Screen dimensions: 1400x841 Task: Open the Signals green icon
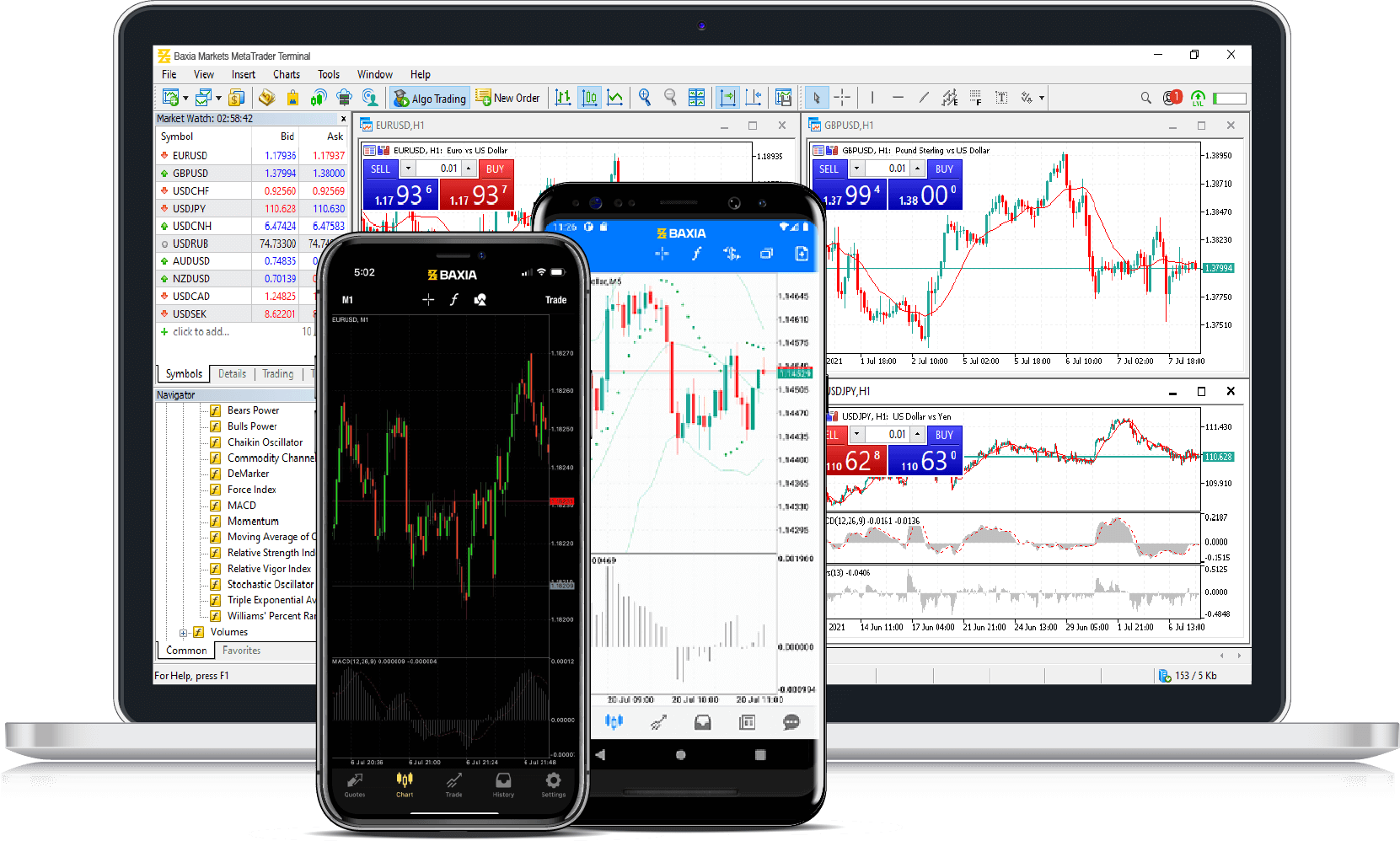click(318, 98)
